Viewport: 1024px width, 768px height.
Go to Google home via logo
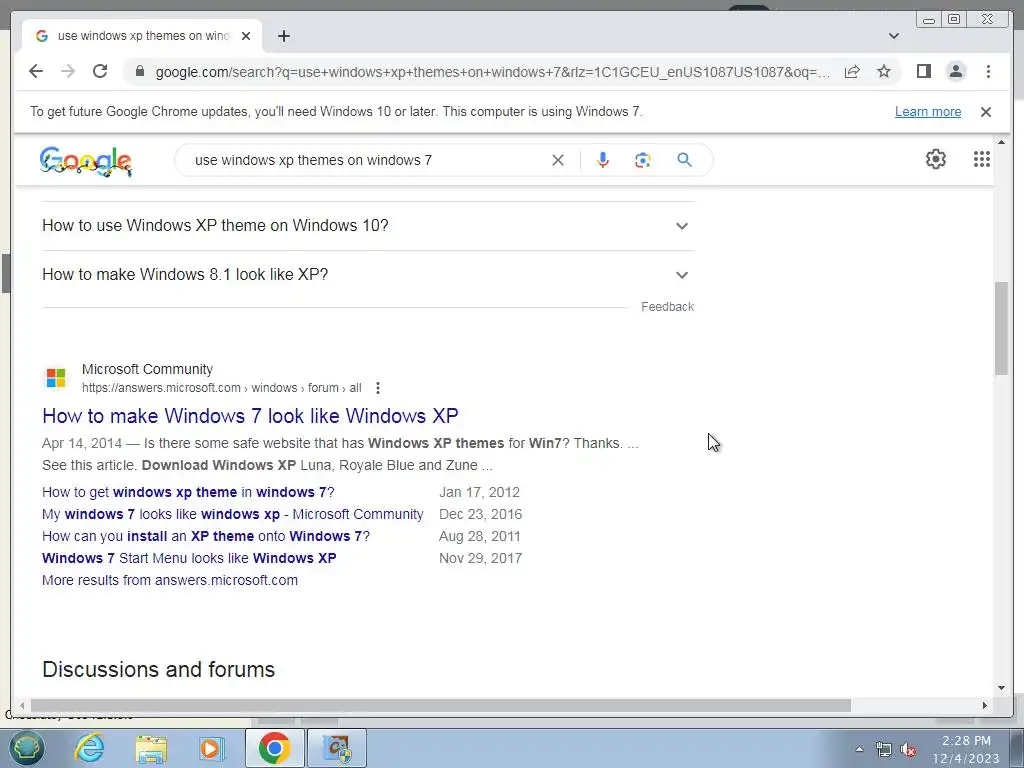[x=86, y=161]
